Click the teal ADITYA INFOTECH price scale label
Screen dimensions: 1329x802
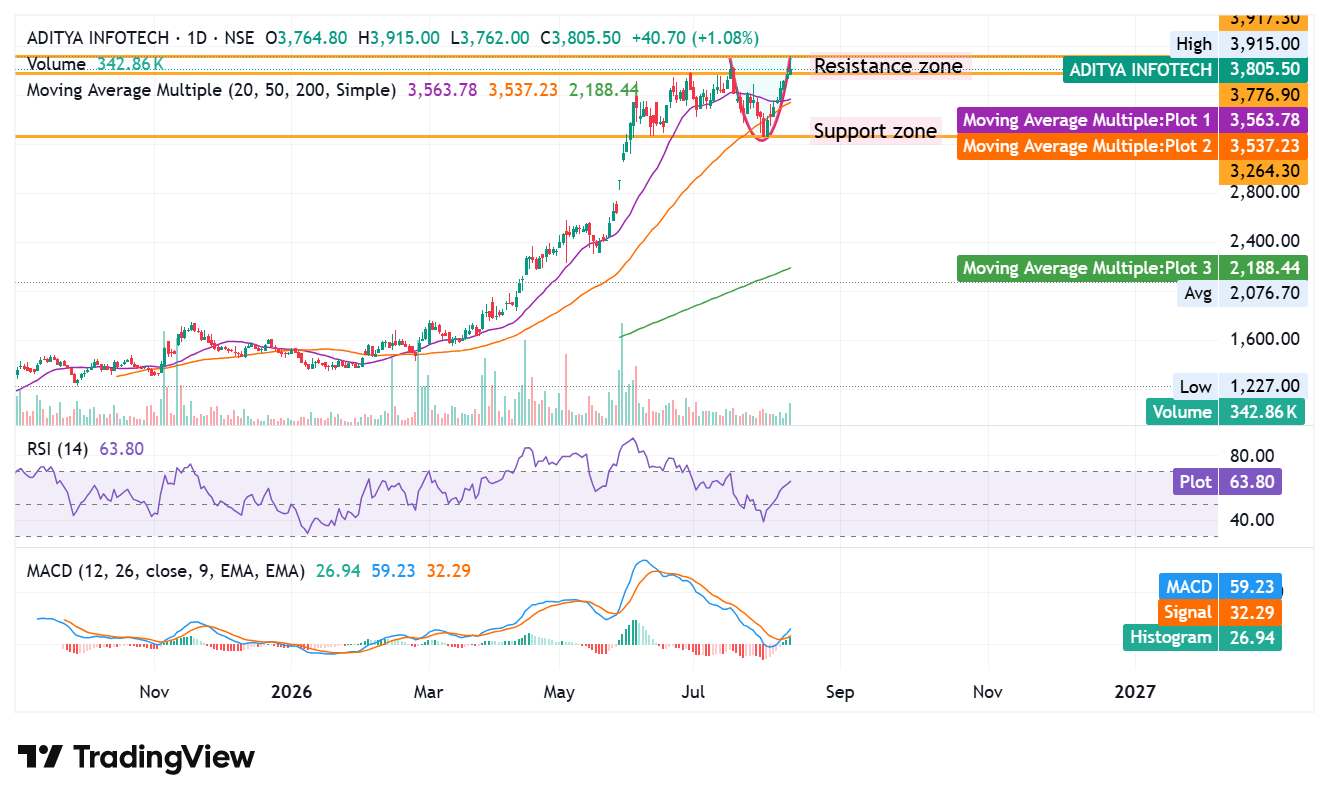point(1139,70)
